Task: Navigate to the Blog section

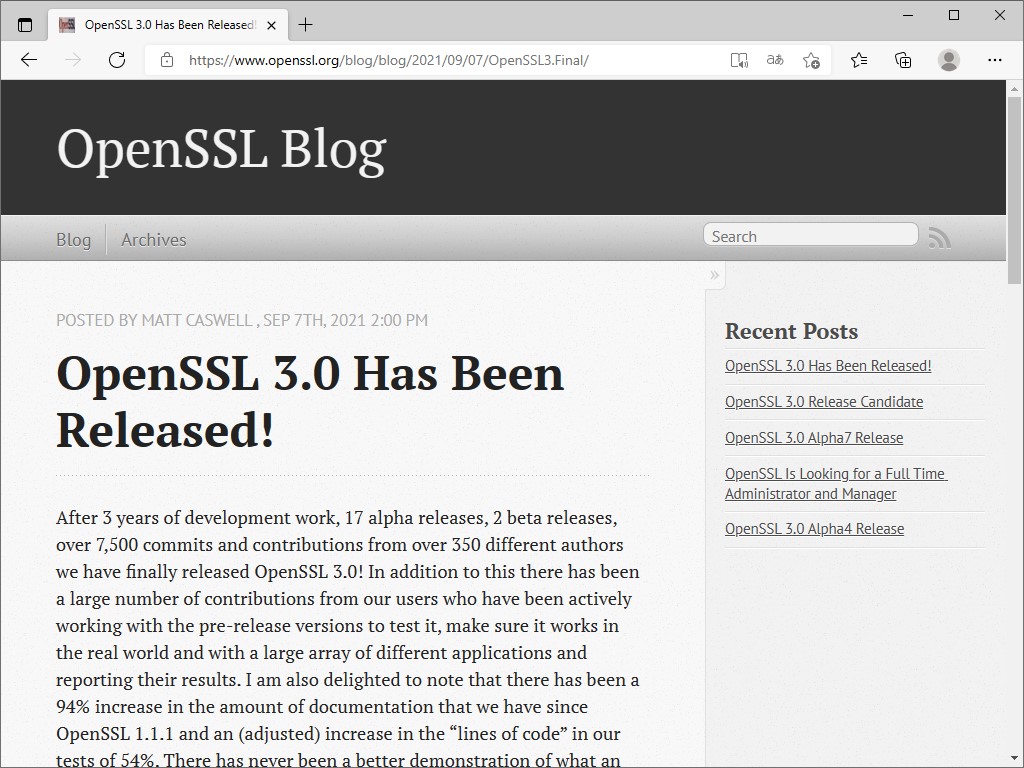Action: pyautogui.click(x=73, y=239)
